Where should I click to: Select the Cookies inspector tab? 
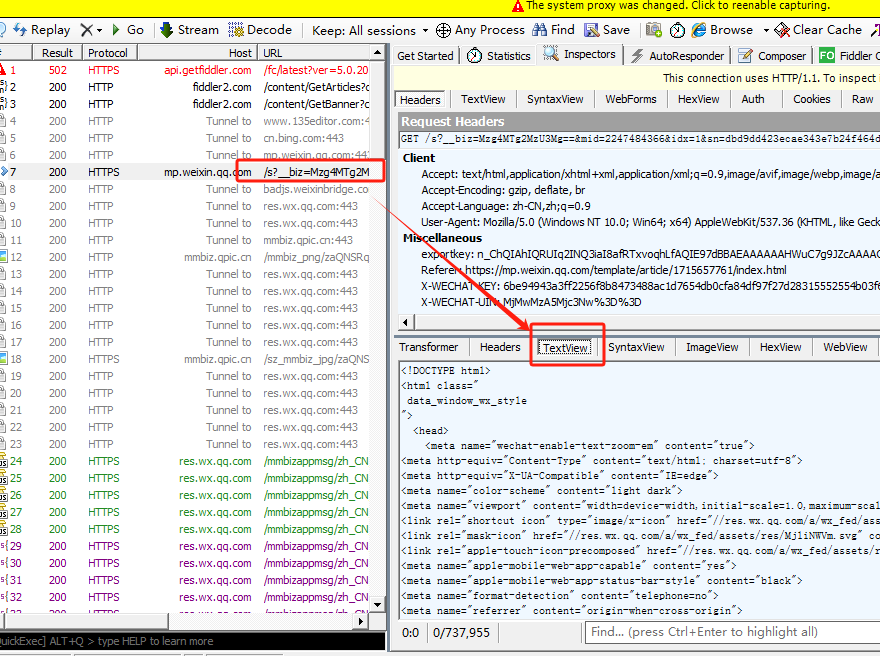[811, 99]
